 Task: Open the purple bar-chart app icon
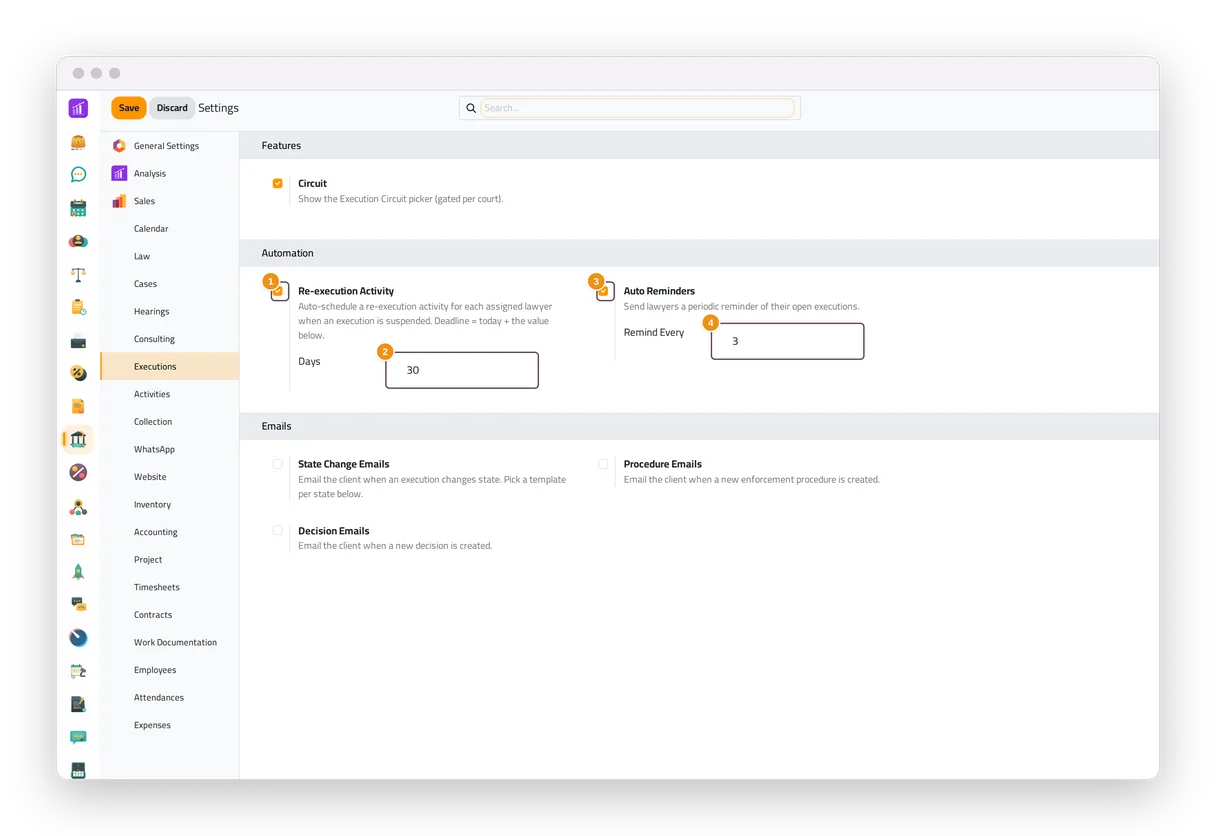coord(78,108)
